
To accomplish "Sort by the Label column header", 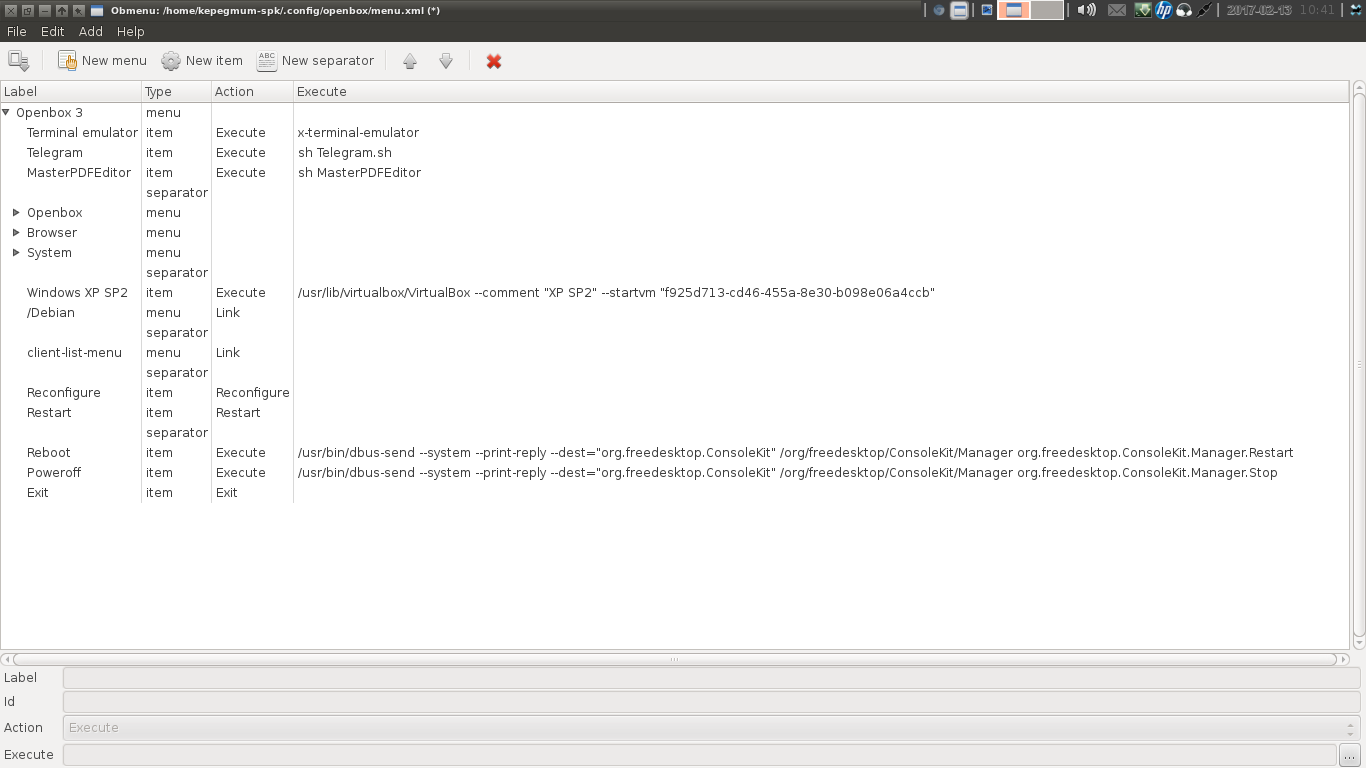I will coord(71,92).
